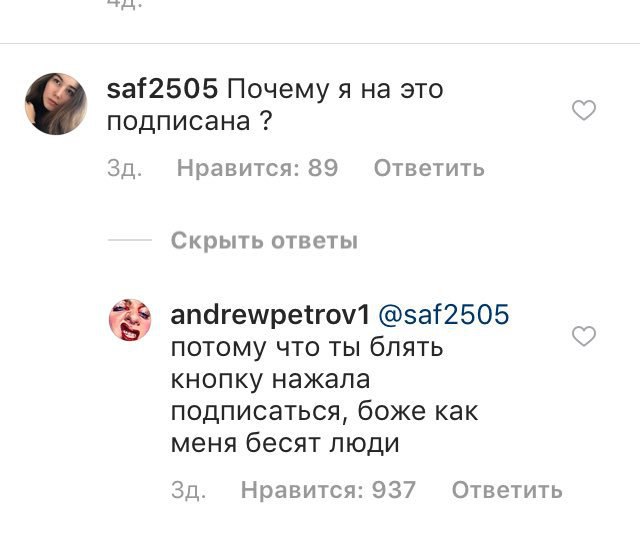Open saf2505's profile picture
Viewport: 640px width, 534px height.
(56, 104)
